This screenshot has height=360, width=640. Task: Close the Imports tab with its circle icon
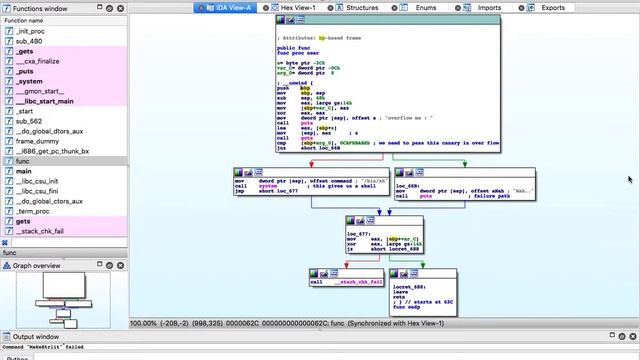(x=458, y=8)
